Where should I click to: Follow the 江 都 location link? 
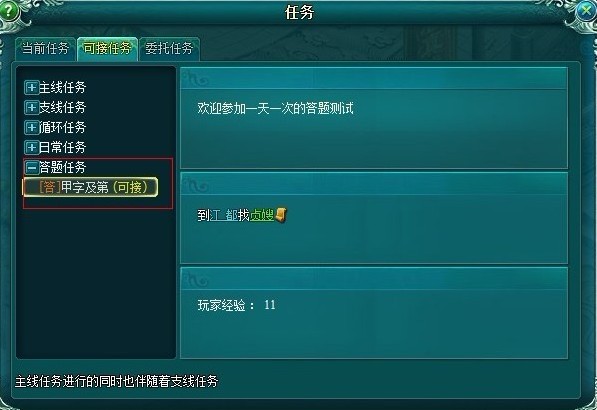coord(223,215)
